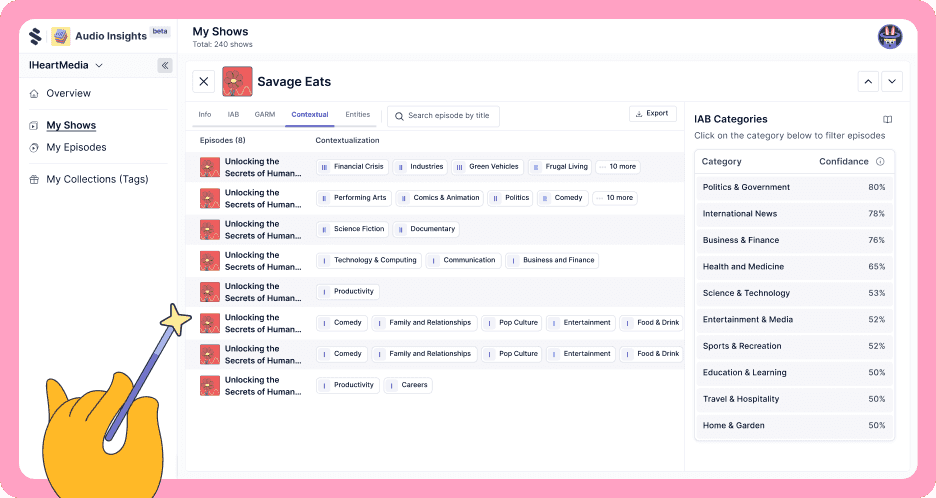936x498 pixels.
Task: Click the Audio Insights logo icon
Action: pyautogui.click(x=61, y=37)
